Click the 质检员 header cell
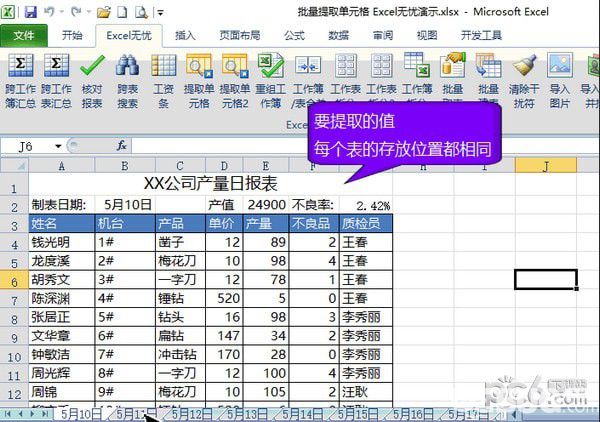 [x=366, y=223]
